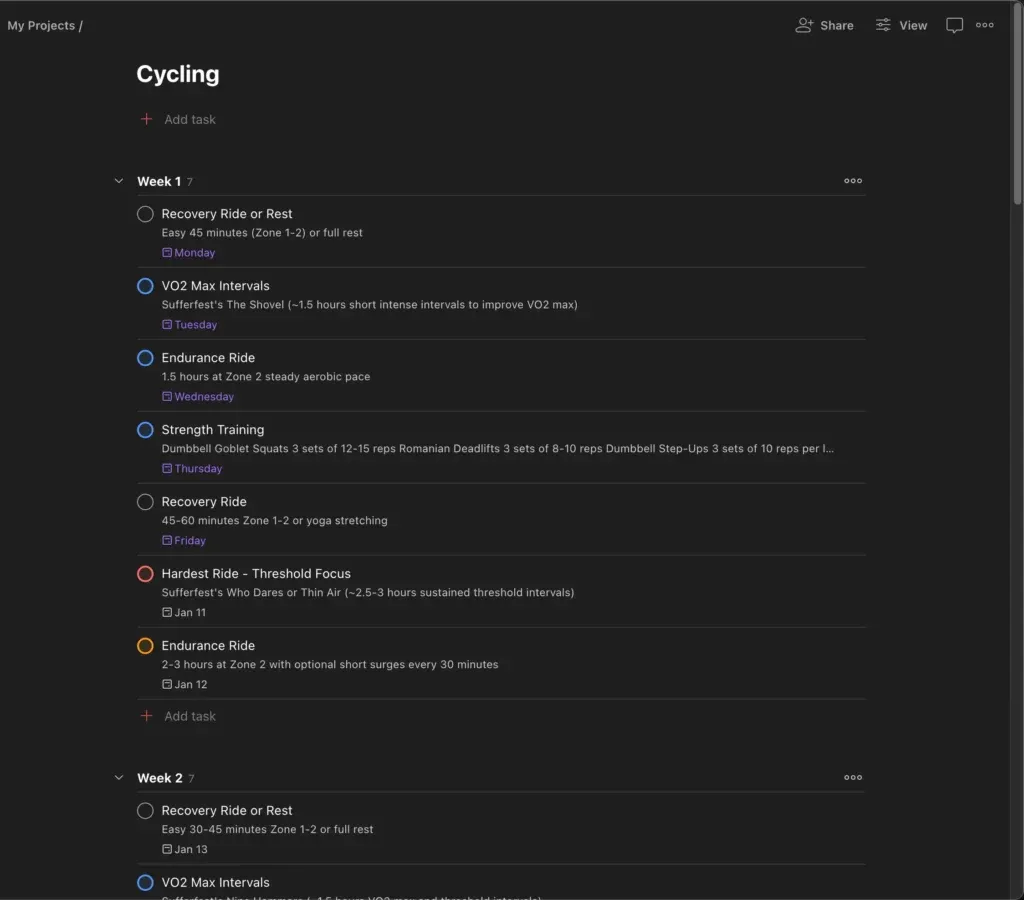The height and width of the screenshot is (900, 1024).
Task: Collapse the Week 2 section
Action: click(118, 777)
